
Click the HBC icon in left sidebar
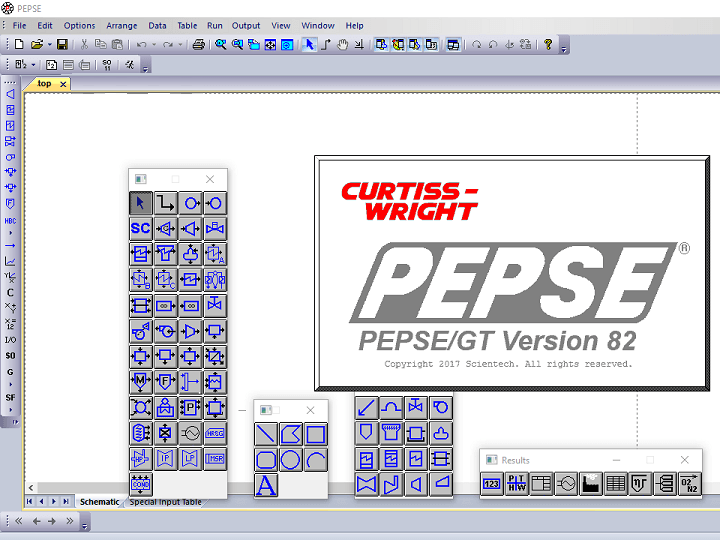(x=10, y=221)
